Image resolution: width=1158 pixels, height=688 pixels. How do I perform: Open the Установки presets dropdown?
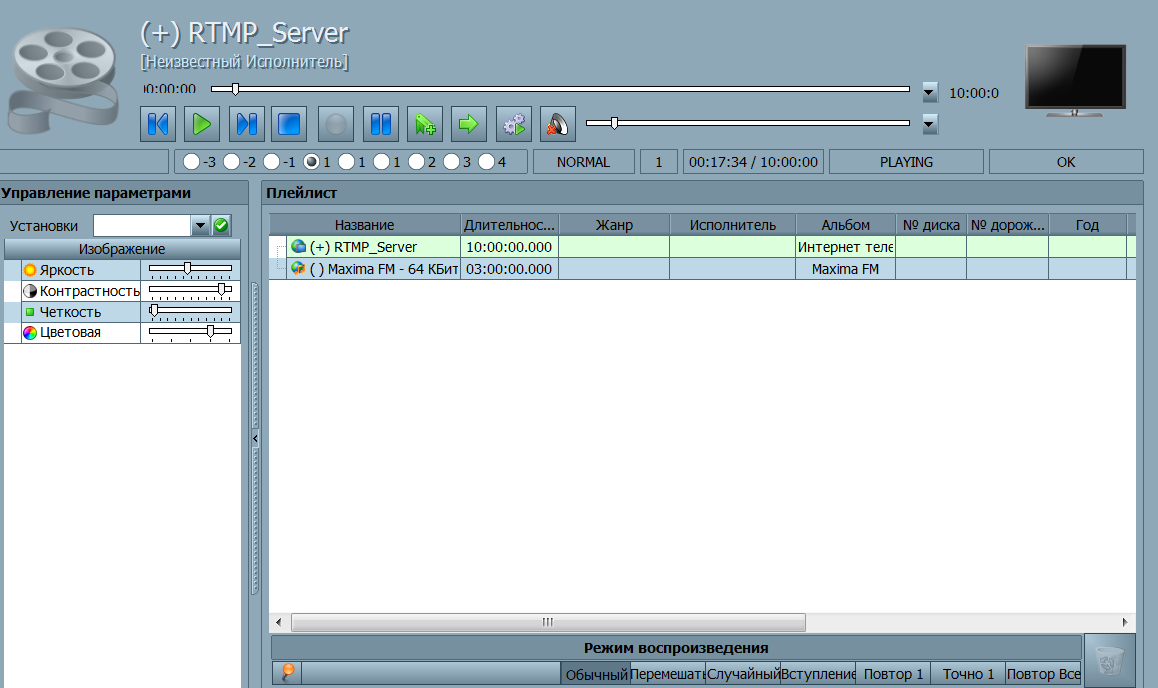point(200,226)
